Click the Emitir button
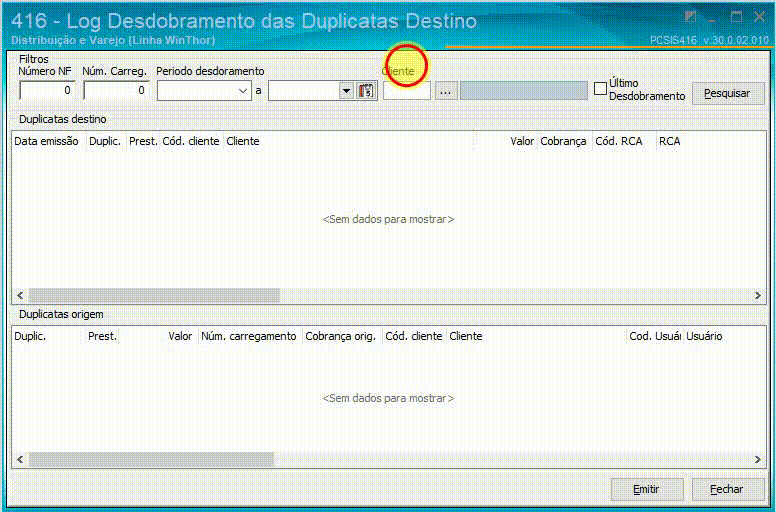 (647, 489)
